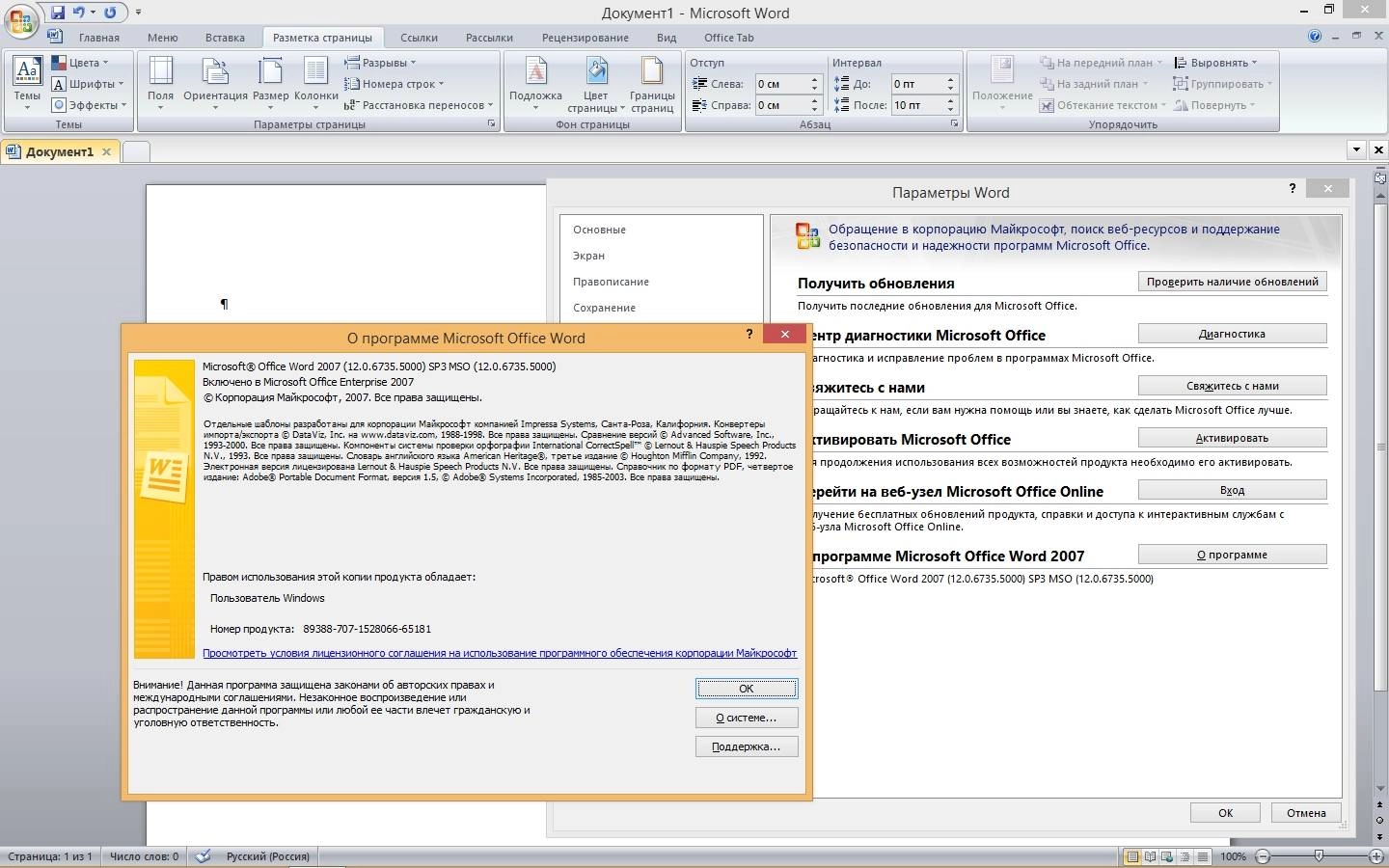This screenshot has width=1389, height=868.
Task: Click the new blank tab button beside Документ1
Action: pos(137,151)
